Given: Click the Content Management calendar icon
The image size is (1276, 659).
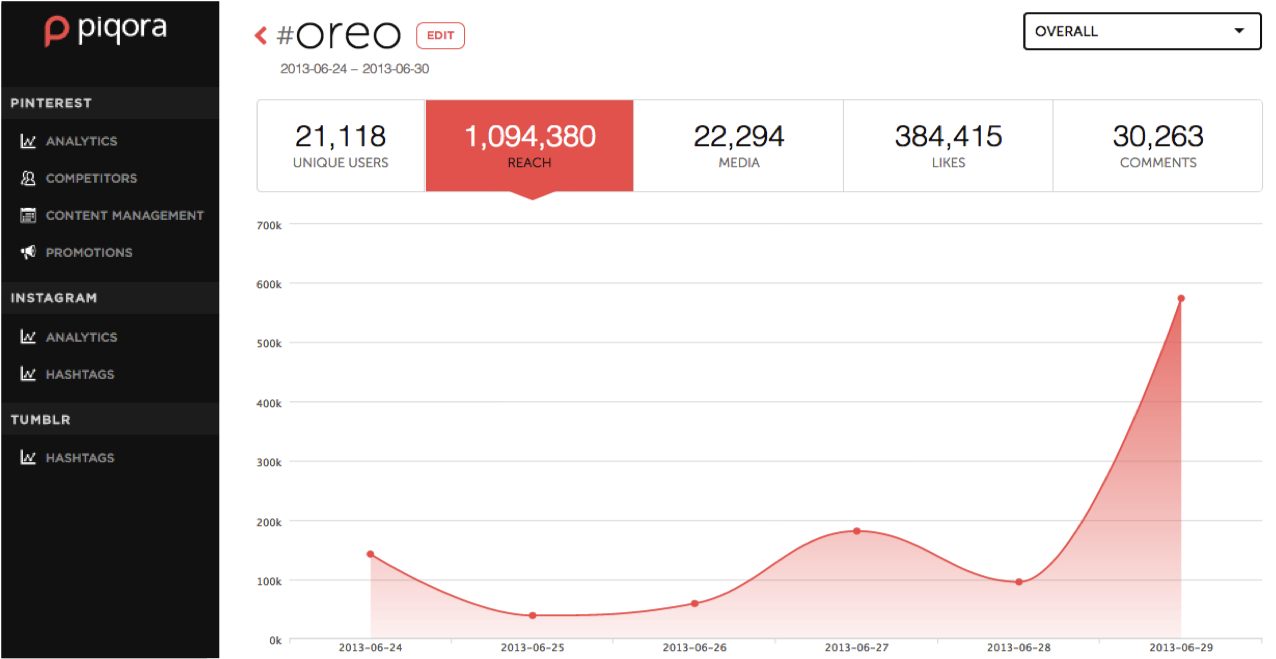Looking at the screenshot, I should tap(28, 215).
